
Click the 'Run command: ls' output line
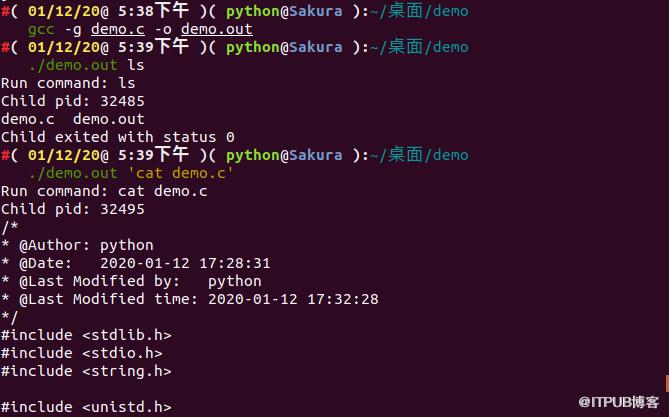point(68,83)
